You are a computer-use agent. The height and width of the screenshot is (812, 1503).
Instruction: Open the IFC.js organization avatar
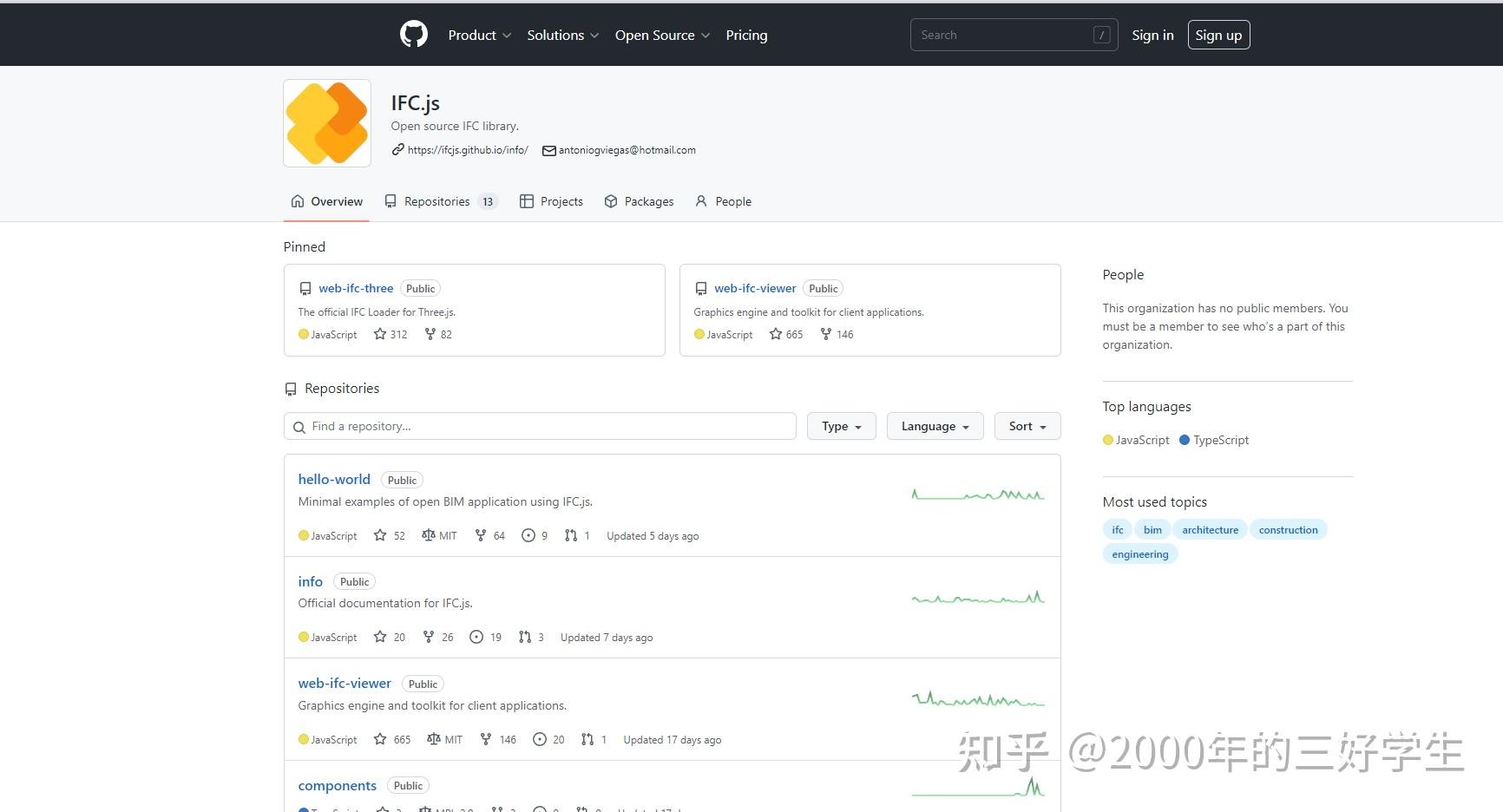326,122
